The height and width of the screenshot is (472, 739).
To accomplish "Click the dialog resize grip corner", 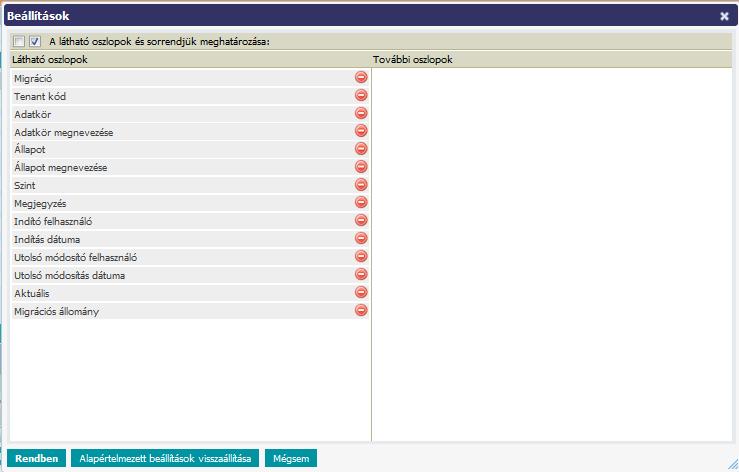I will pyautogui.click(x=733, y=464).
